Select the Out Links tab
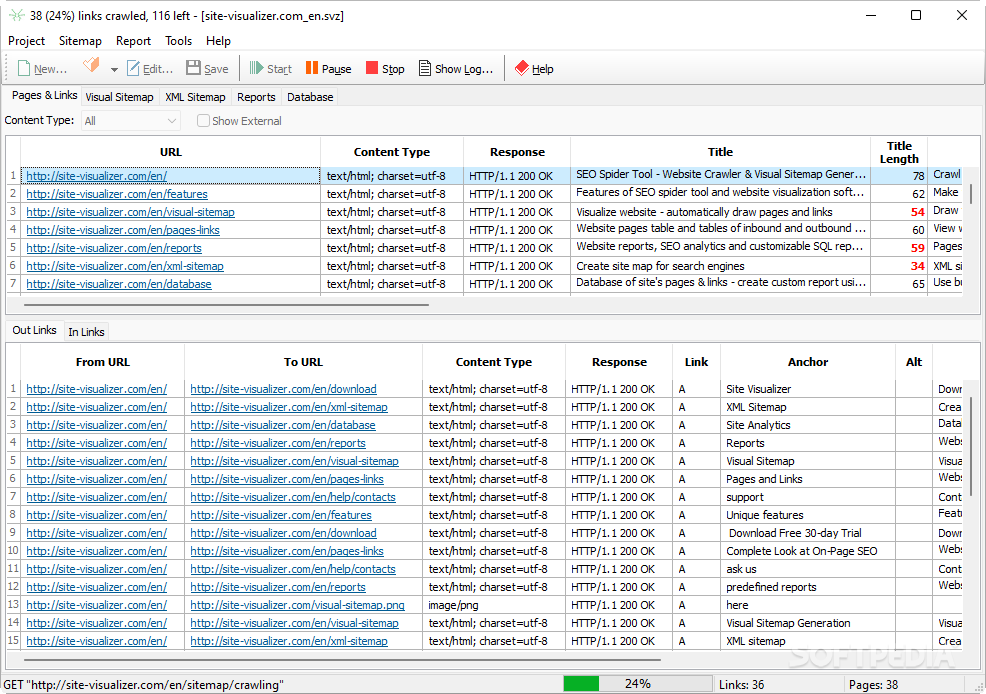The height and width of the screenshot is (694, 986). 35,330
